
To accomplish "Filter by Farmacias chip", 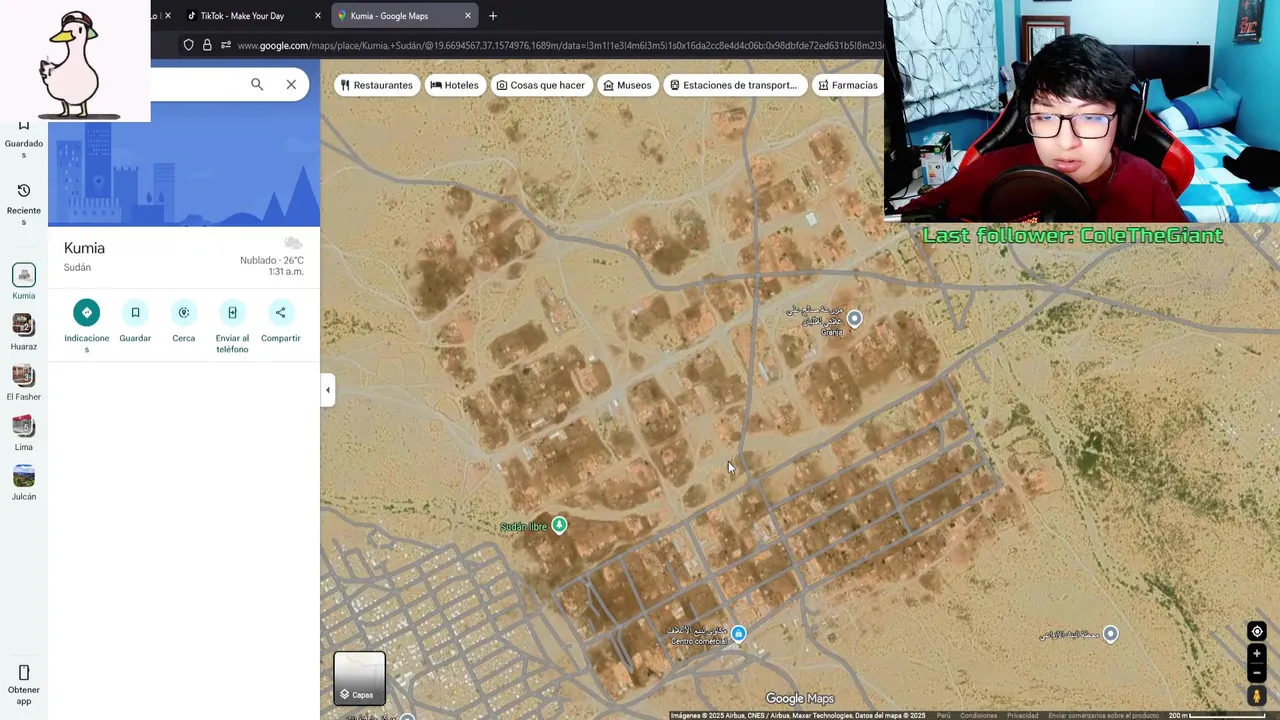I will 847,85.
